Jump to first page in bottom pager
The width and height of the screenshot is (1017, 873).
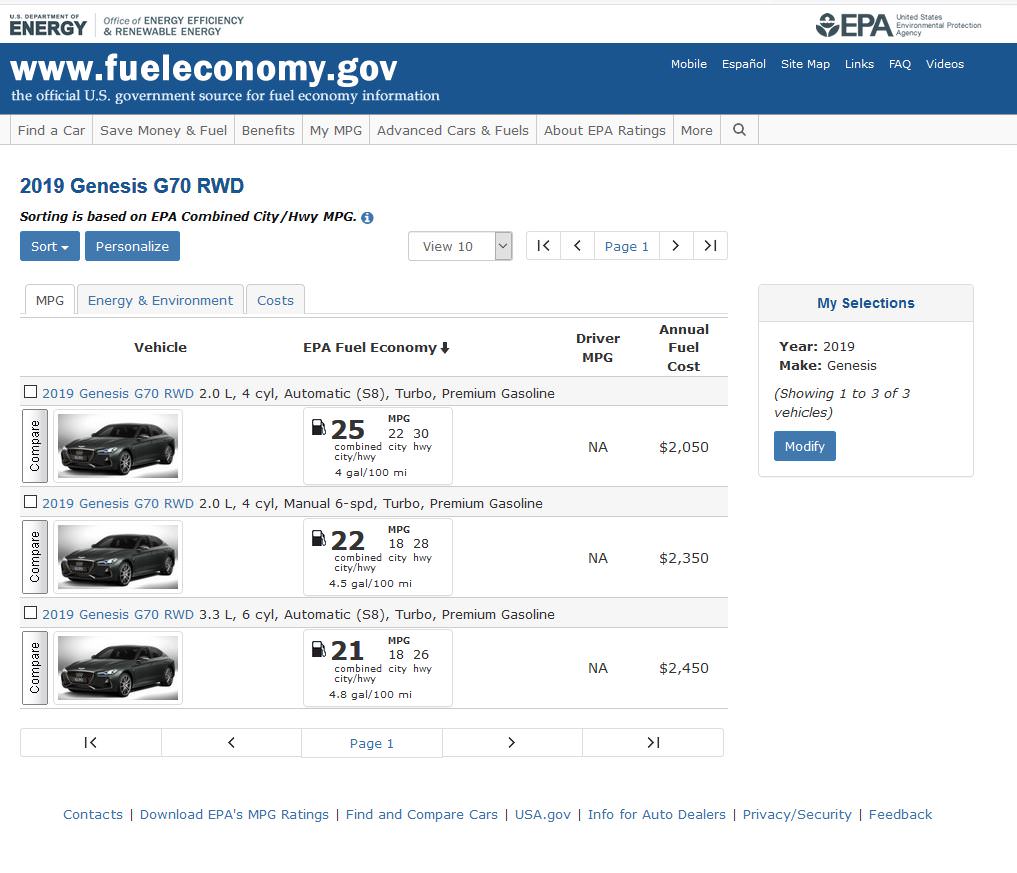[91, 743]
